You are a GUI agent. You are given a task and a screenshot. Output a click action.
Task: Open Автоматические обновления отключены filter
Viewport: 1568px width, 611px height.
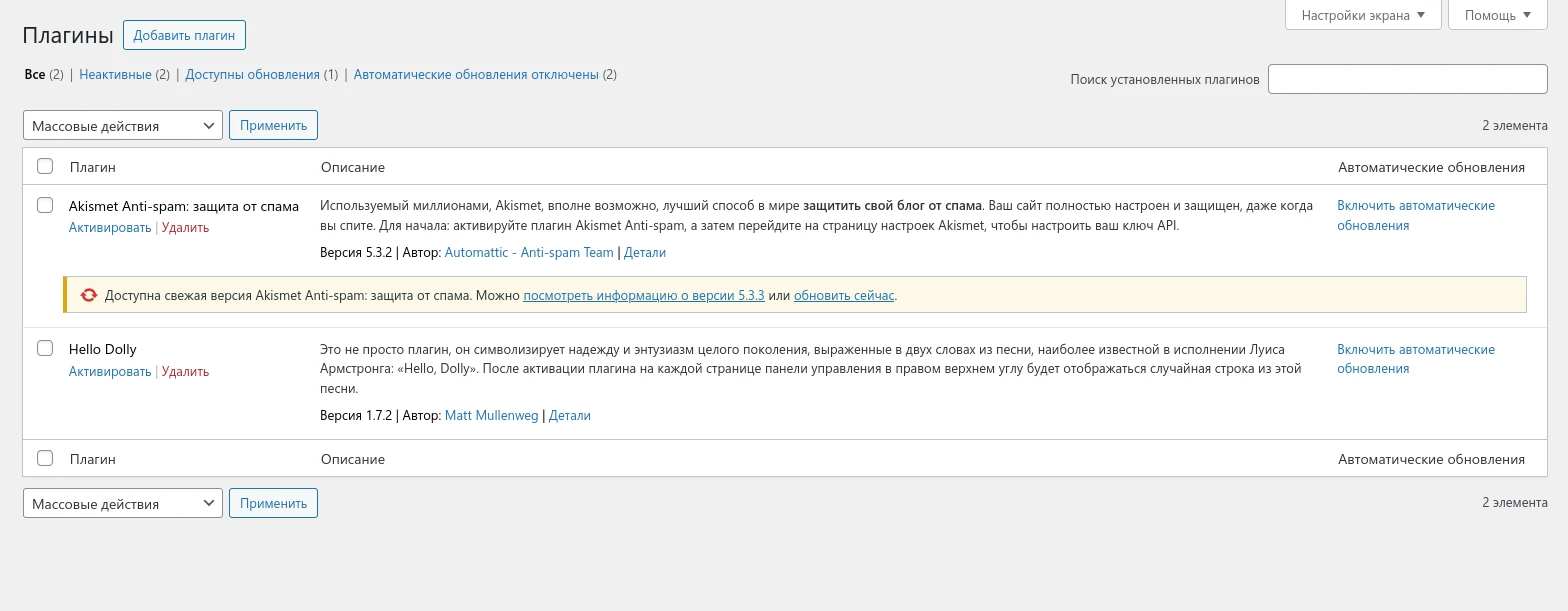click(x=476, y=75)
